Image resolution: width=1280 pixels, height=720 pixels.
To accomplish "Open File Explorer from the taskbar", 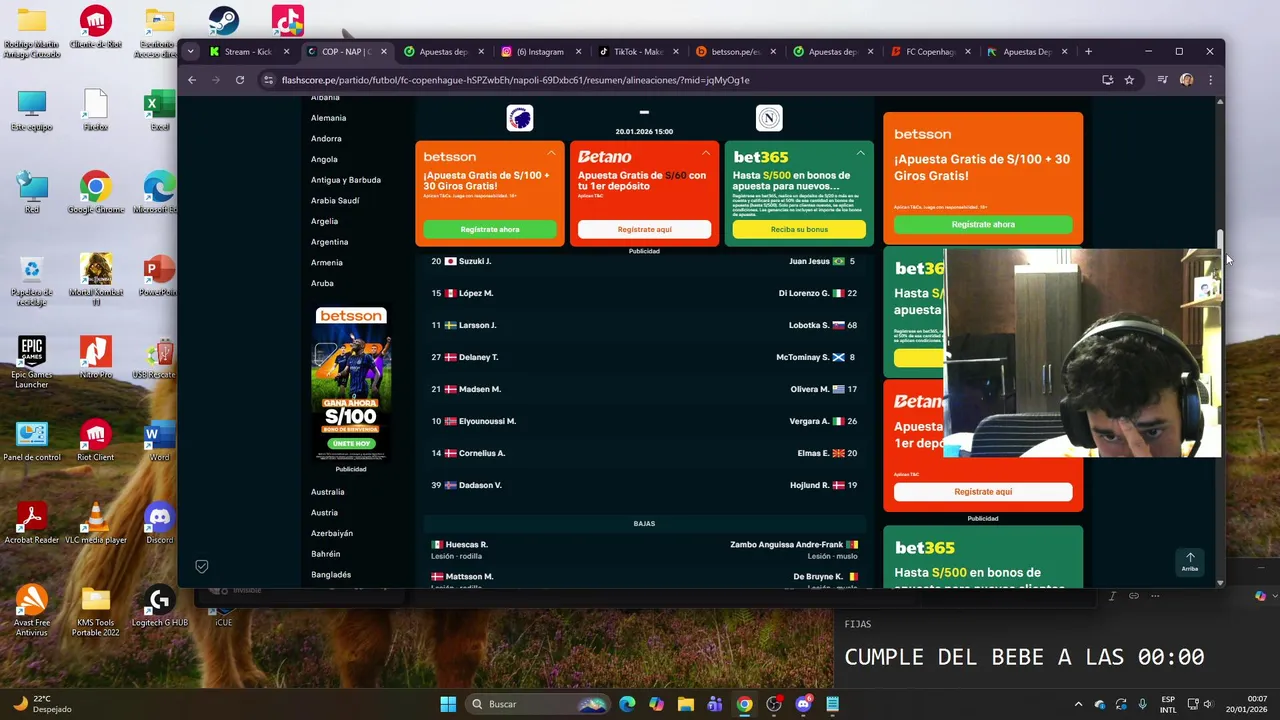I will (x=686, y=704).
